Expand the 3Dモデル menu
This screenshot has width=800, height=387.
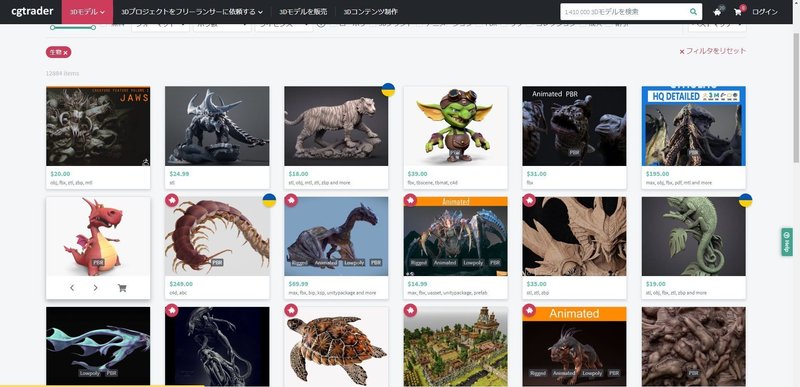coord(87,12)
